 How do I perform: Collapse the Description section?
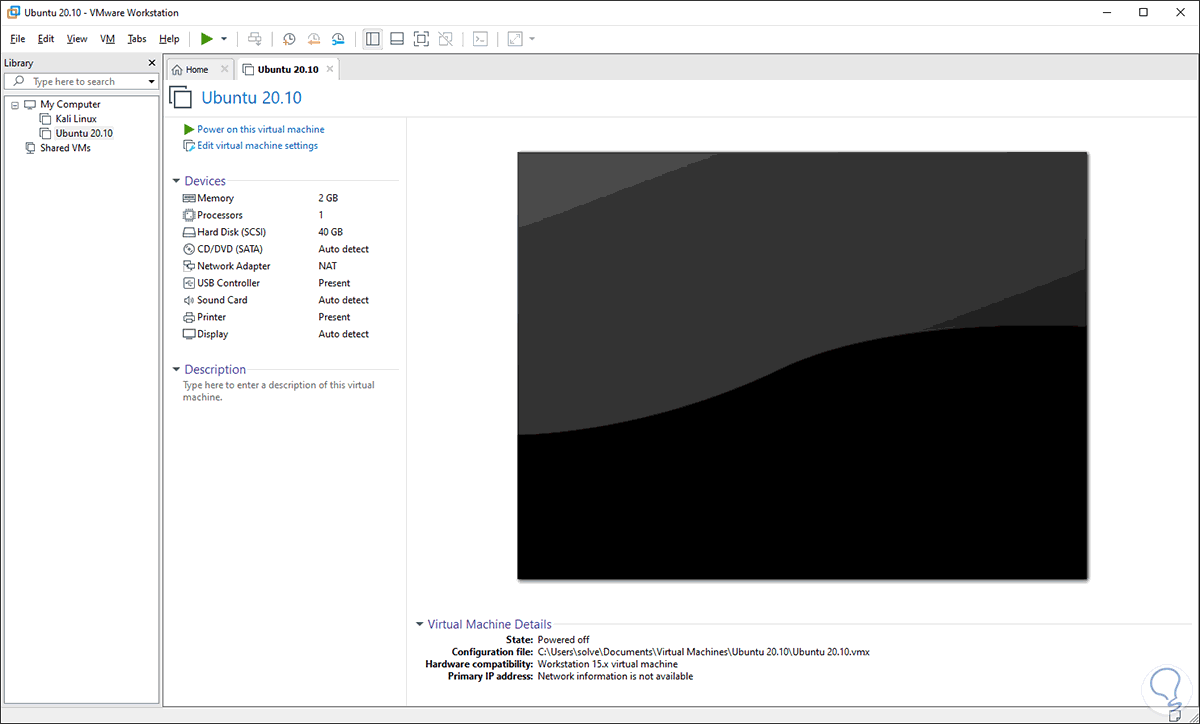[x=176, y=369]
